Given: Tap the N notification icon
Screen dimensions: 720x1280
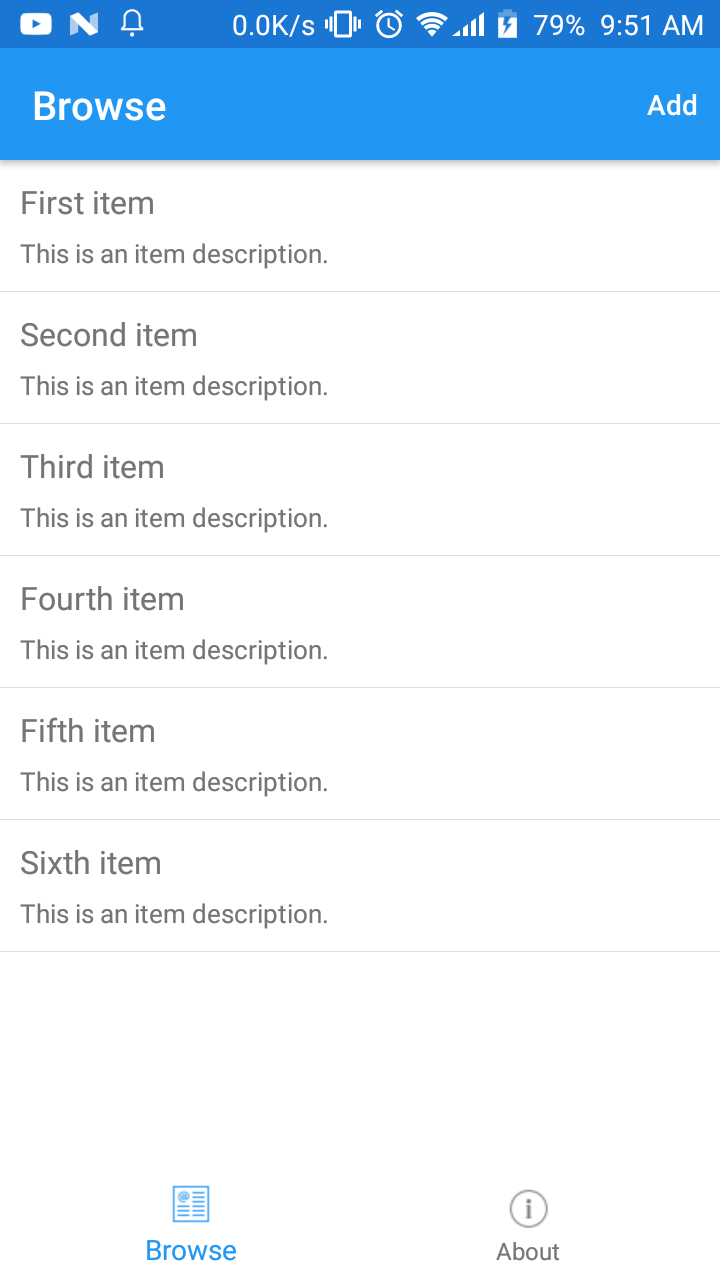Looking at the screenshot, I should [x=84, y=24].
